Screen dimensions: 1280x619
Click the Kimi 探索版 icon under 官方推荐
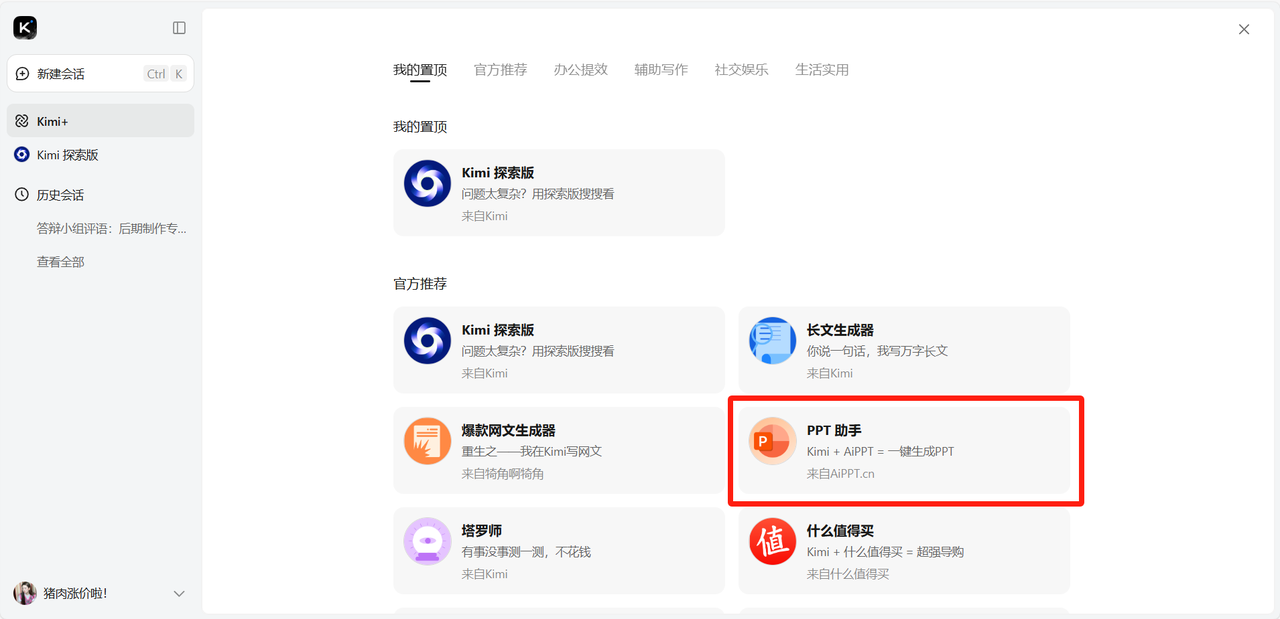[427, 341]
